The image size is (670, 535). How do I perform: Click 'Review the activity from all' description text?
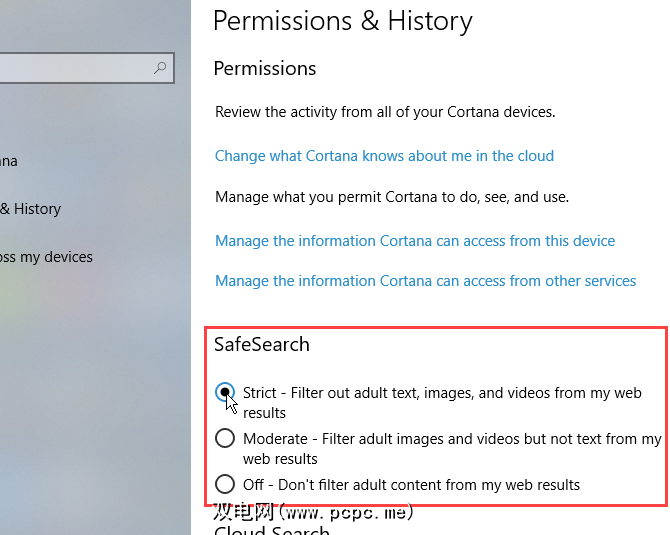pos(385,112)
